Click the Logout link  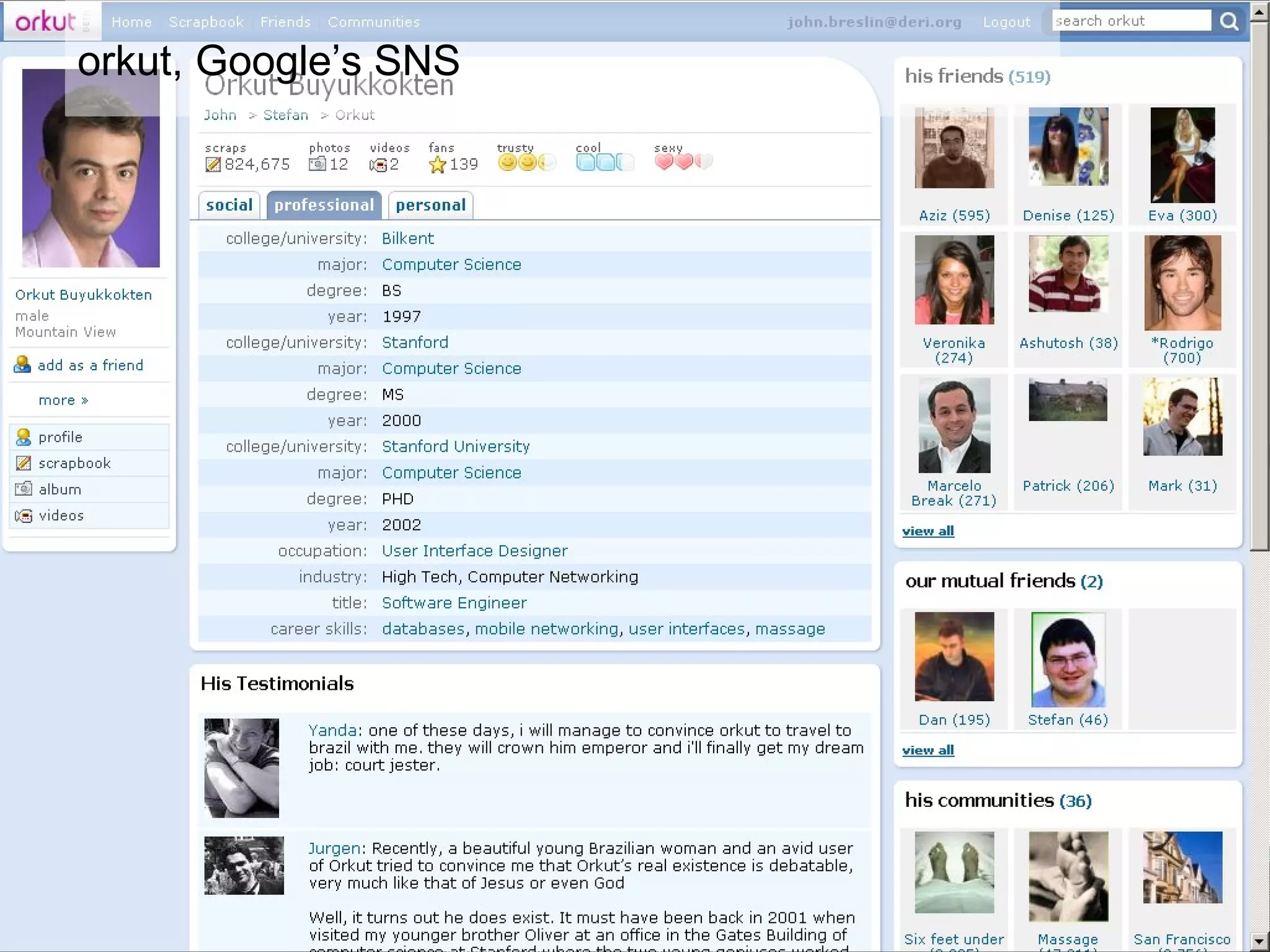(1006, 22)
